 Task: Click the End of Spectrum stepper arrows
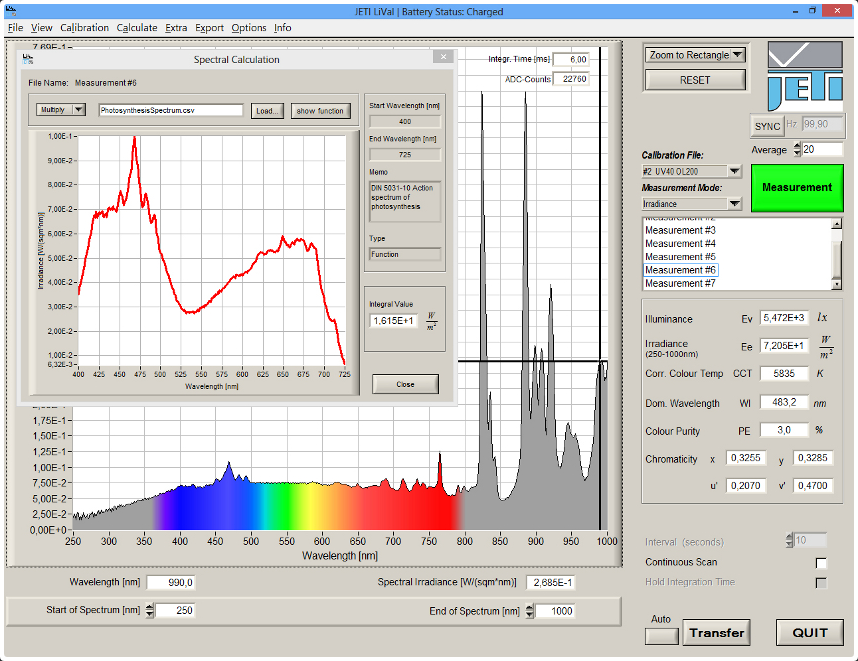pyautogui.click(x=528, y=611)
